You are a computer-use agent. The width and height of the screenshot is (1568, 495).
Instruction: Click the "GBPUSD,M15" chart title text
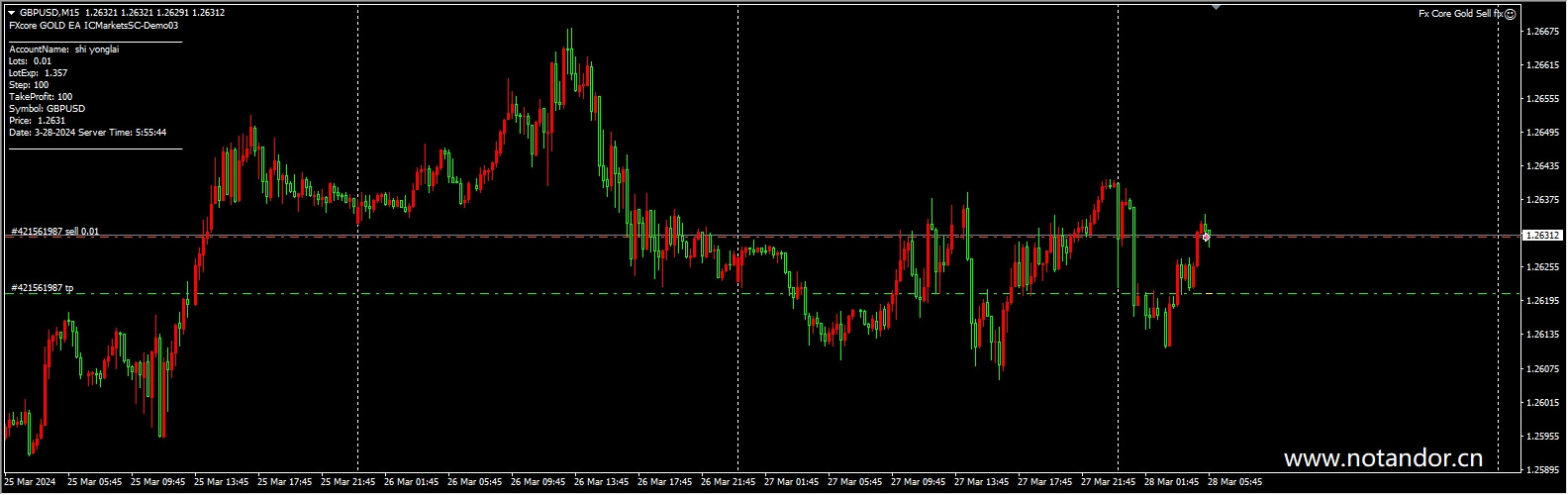click(49, 13)
